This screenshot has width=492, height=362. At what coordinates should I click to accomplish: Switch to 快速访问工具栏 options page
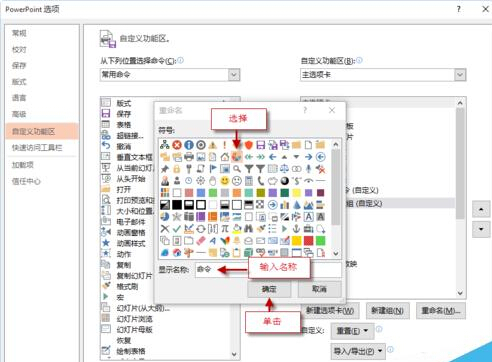point(37,148)
